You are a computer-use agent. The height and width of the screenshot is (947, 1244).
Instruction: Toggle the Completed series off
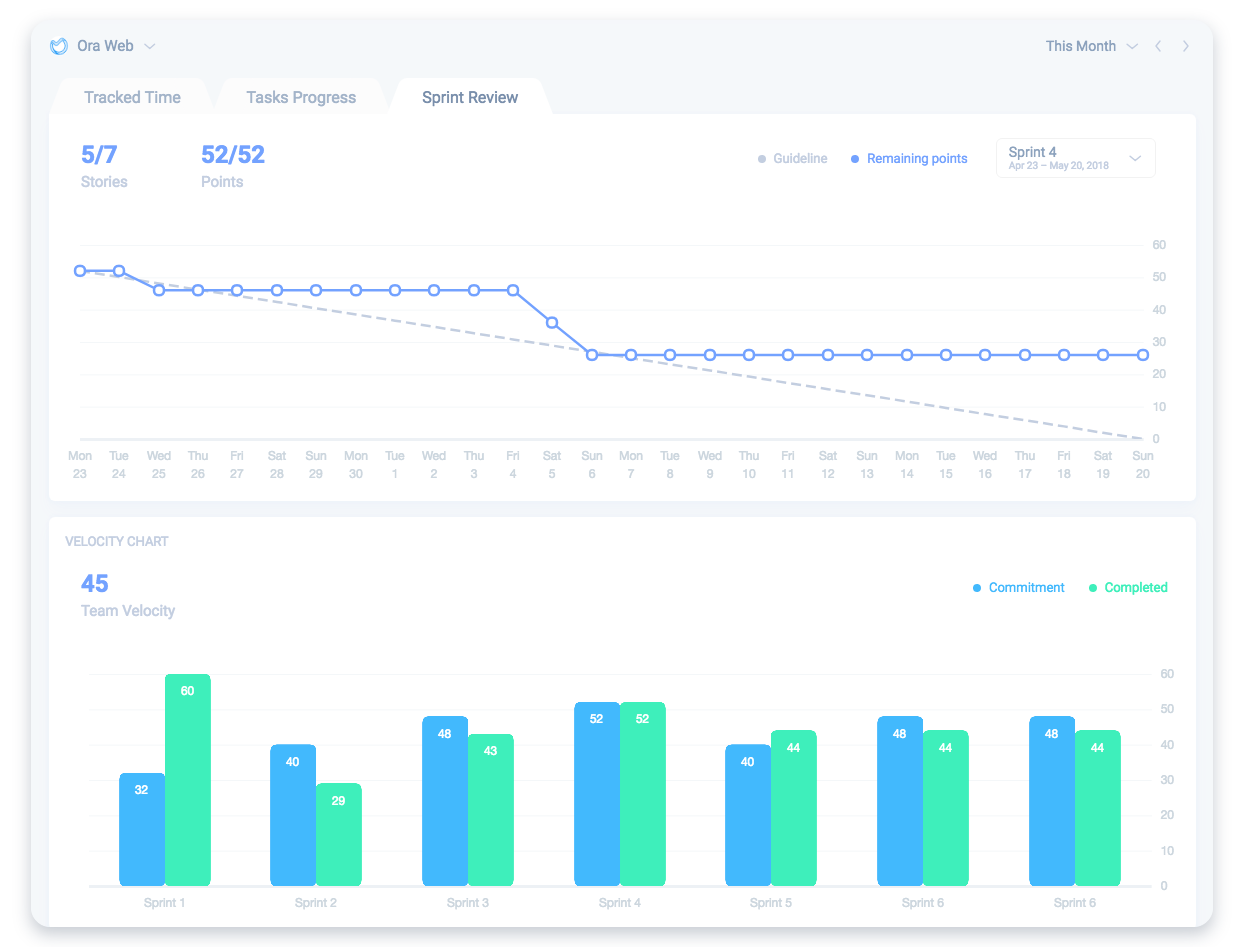tap(1128, 587)
